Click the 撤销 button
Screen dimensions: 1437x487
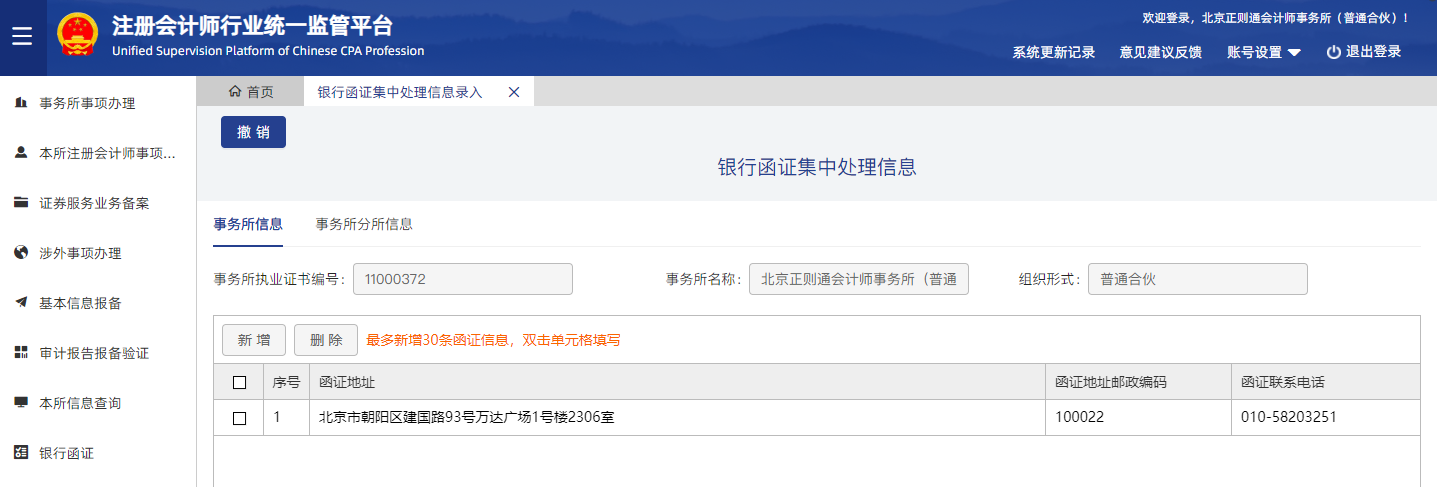click(253, 132)
